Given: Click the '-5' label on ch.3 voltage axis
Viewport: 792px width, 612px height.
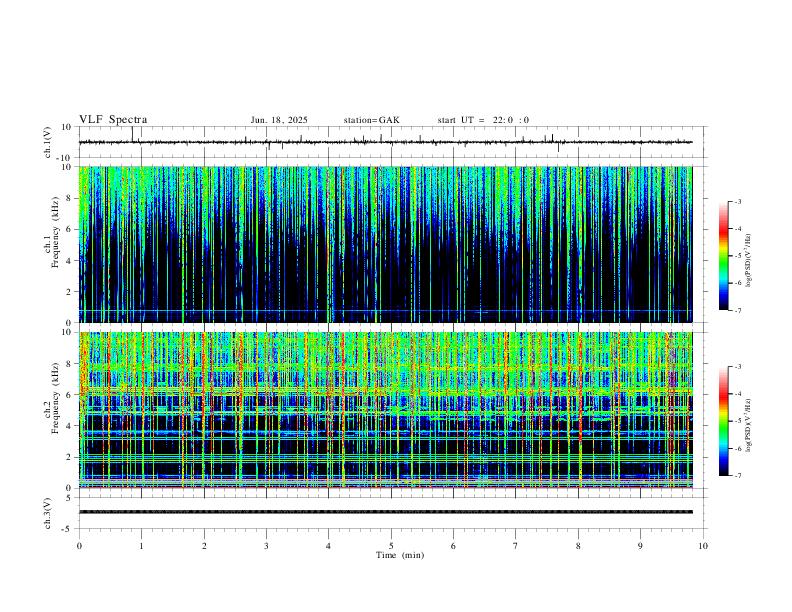Looking at the screenshot, I should click(x=68, y=529).
